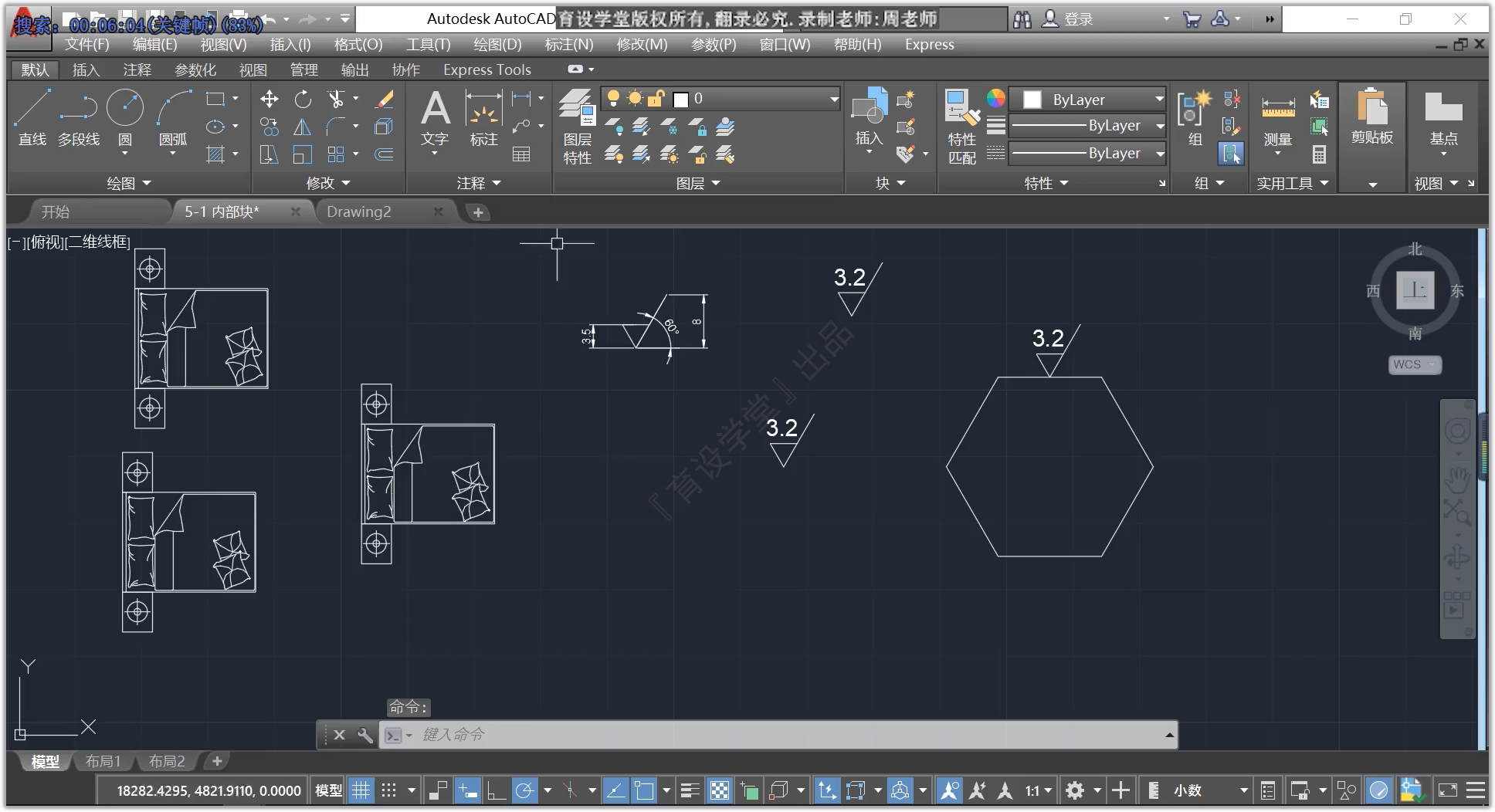Open the Modify (修改M) menu
The height and width of the screenshot is (812, 1495).
(x=642, y=45)
